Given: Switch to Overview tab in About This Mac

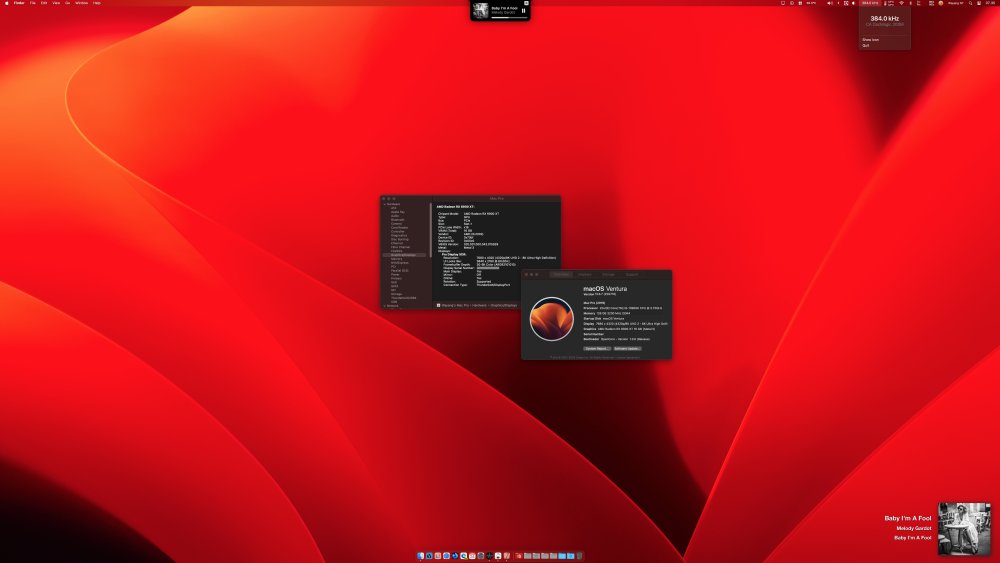Looking at the screenshot, I should [x=561, y=274].
